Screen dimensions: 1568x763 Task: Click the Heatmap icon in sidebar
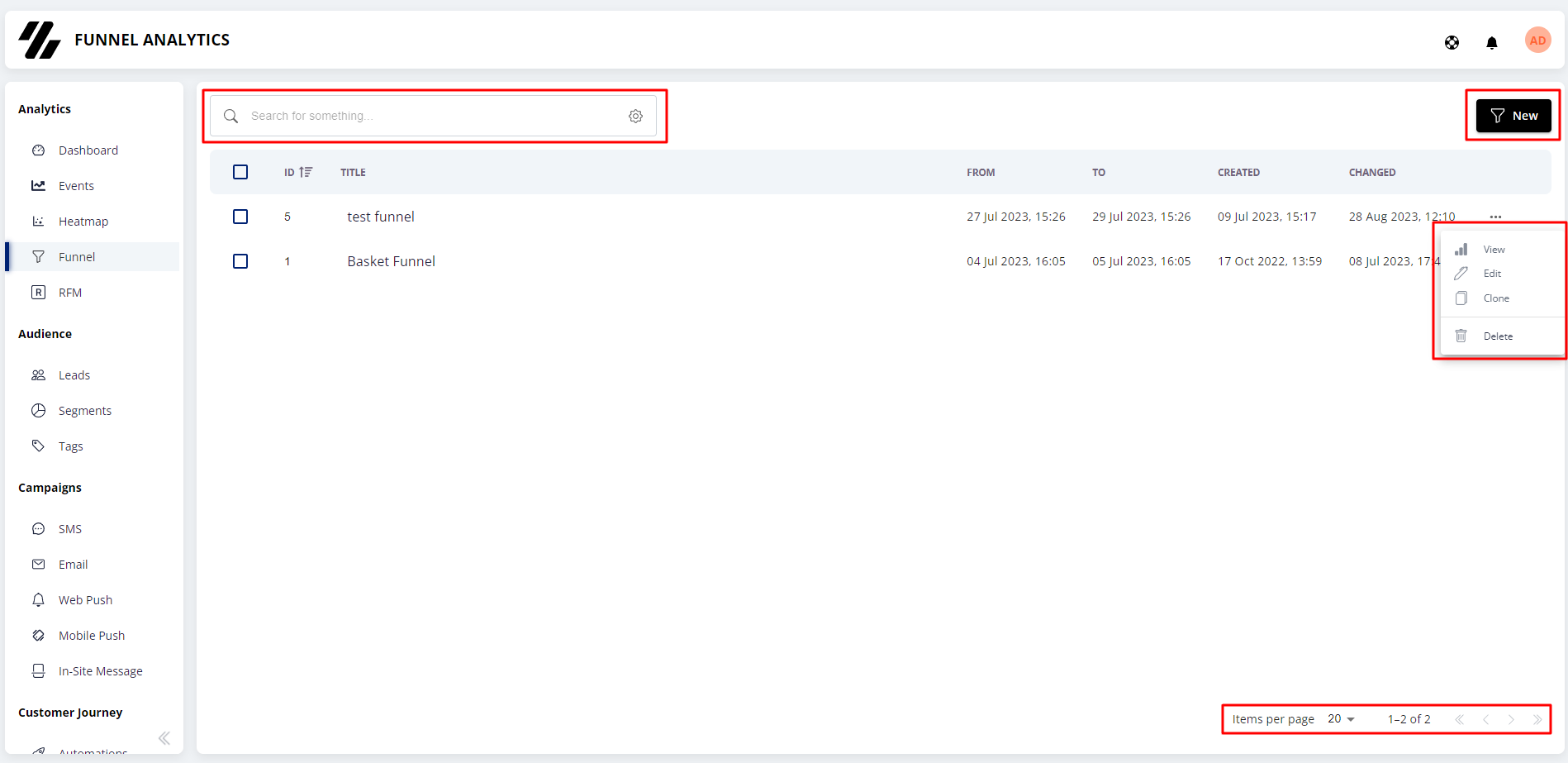click(38, 222)
